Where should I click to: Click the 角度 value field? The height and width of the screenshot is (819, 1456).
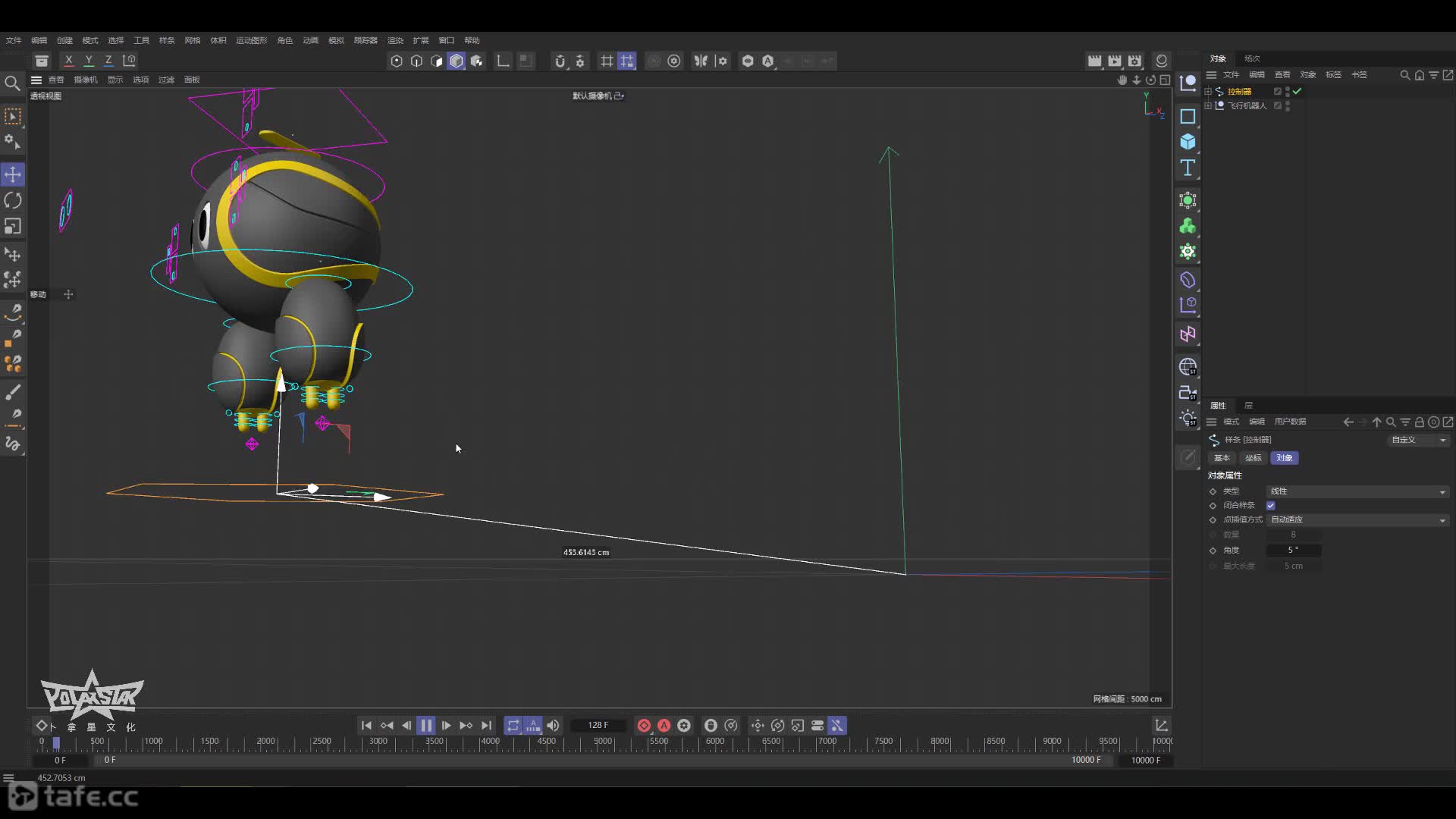(x=1293, y=551)
